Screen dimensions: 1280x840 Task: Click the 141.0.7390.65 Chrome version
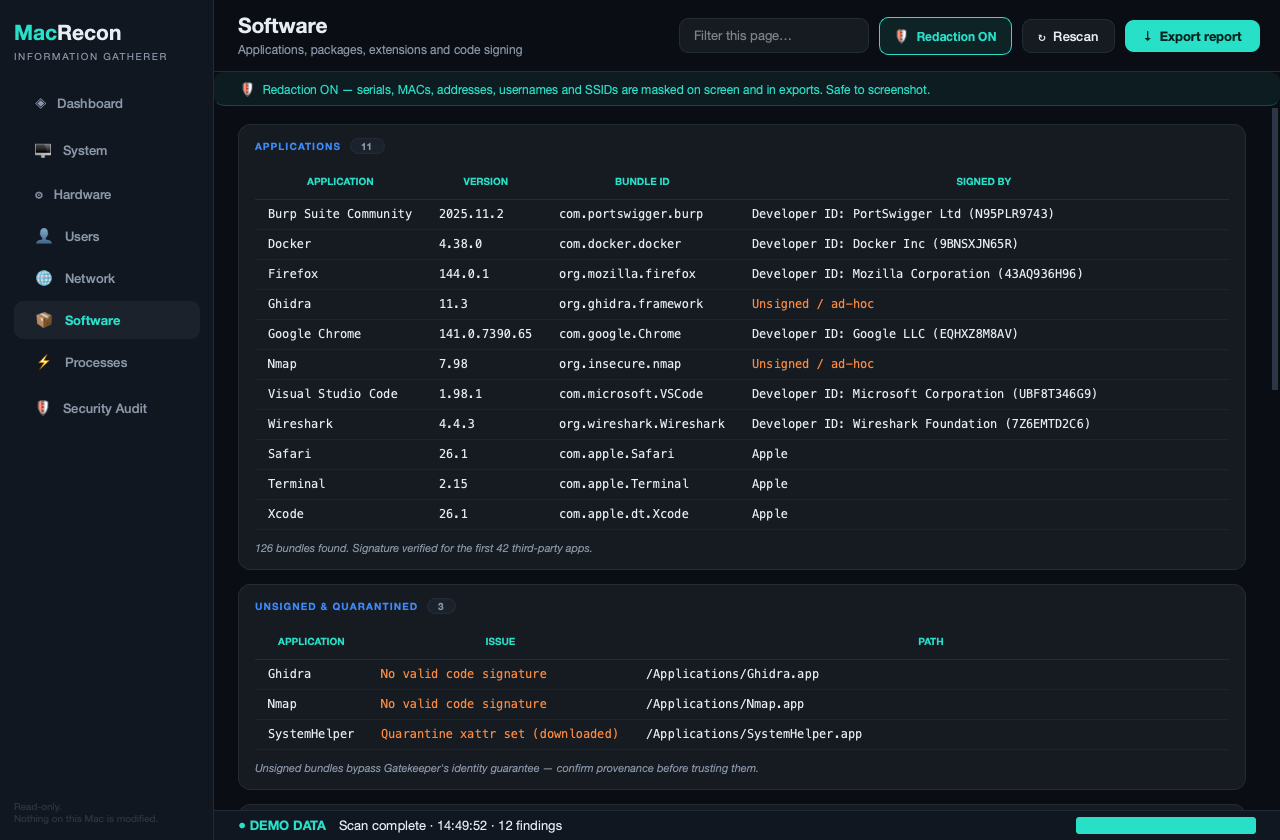click(485, 334)
